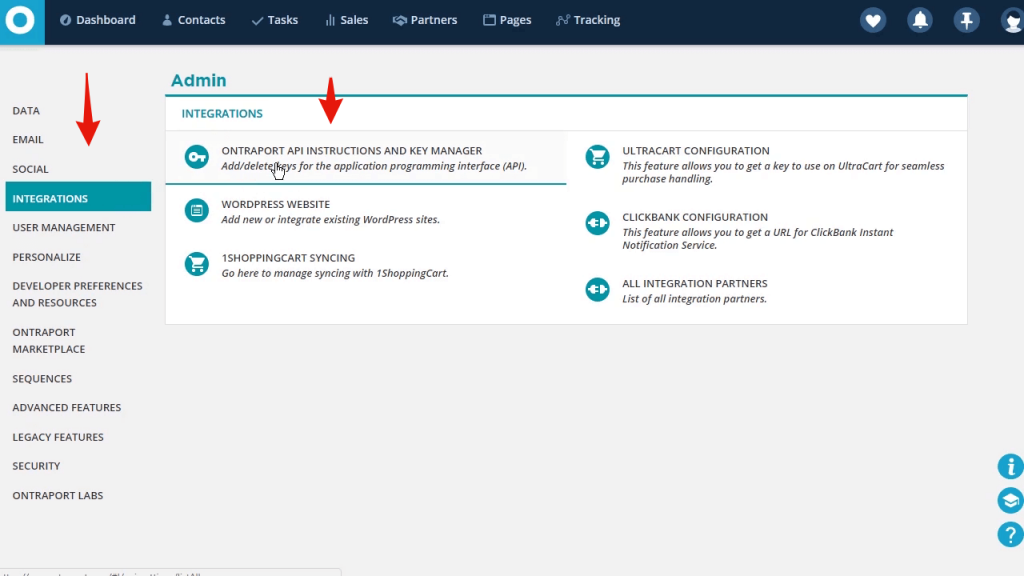
Task: Open the question mark help icon
Action: pyautogui.click(x=1010, y=535)
